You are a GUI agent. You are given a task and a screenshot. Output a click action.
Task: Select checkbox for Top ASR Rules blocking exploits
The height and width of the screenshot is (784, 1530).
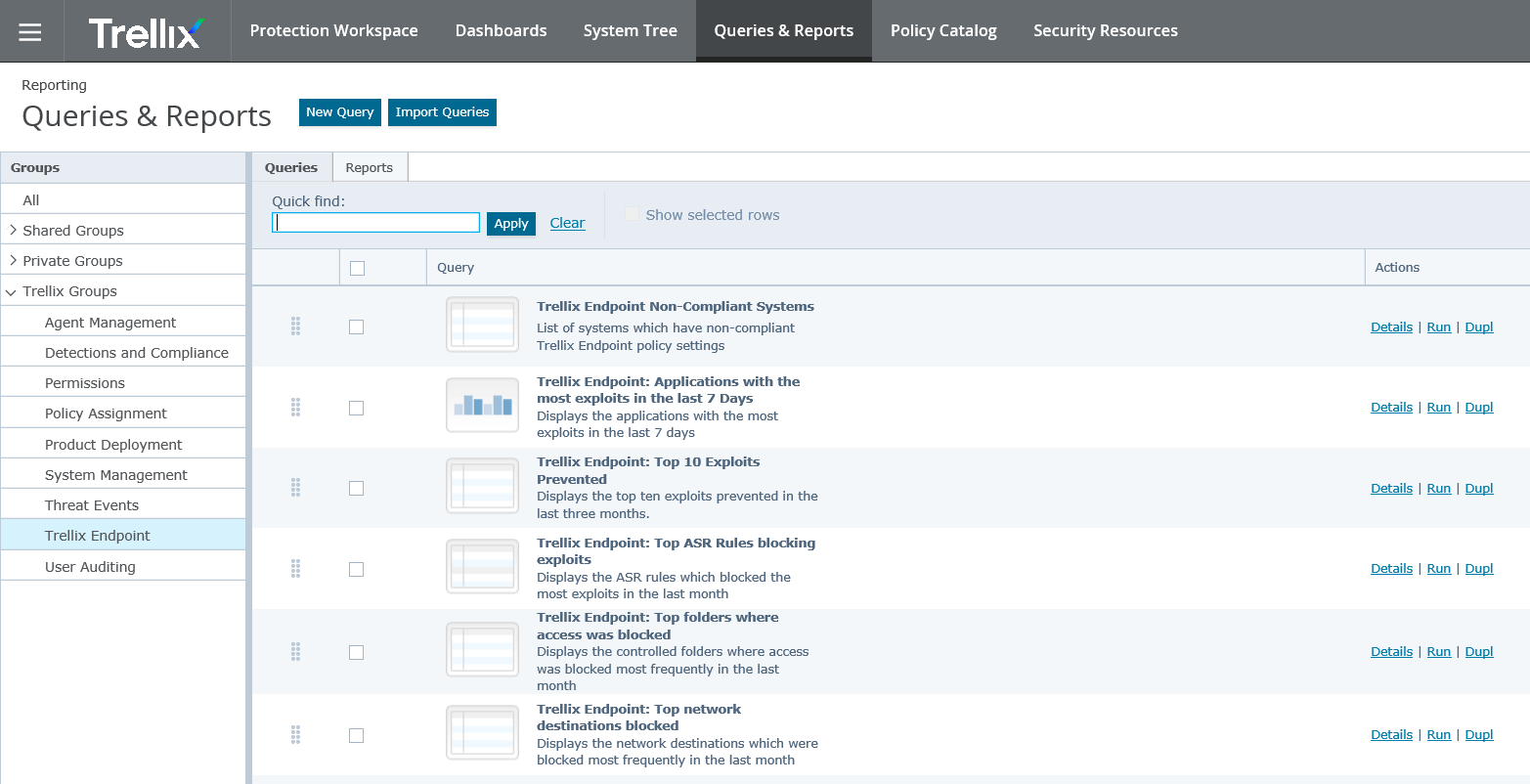coord(356,569)
